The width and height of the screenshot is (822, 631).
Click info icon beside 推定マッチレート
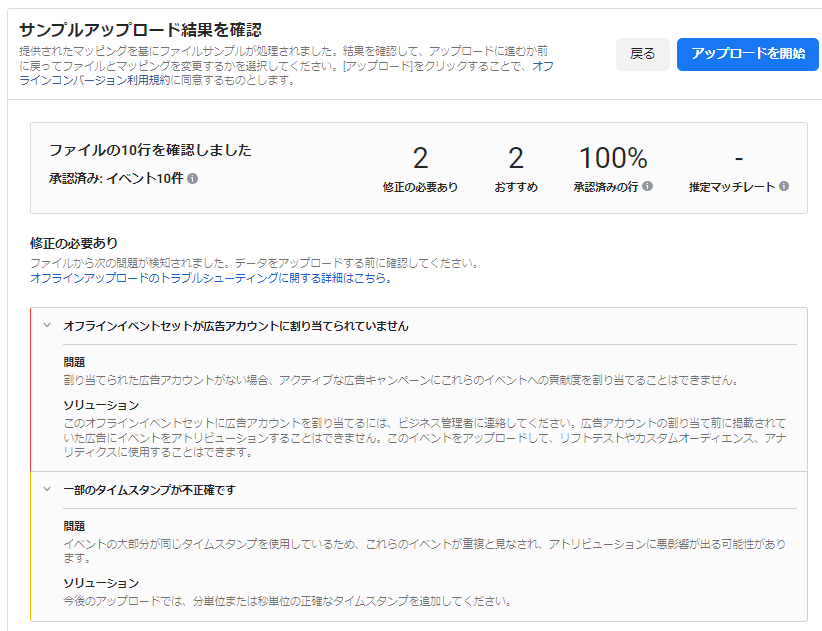pos(784,186)
